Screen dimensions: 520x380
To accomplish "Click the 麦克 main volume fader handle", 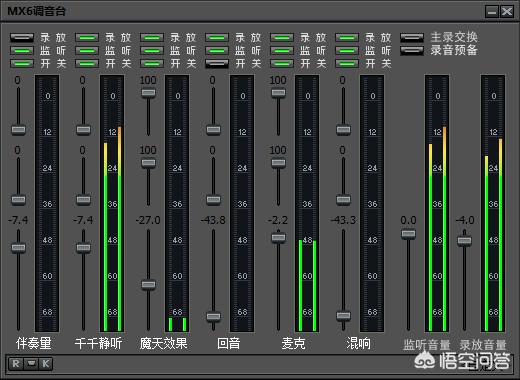I will click(278, 238).
